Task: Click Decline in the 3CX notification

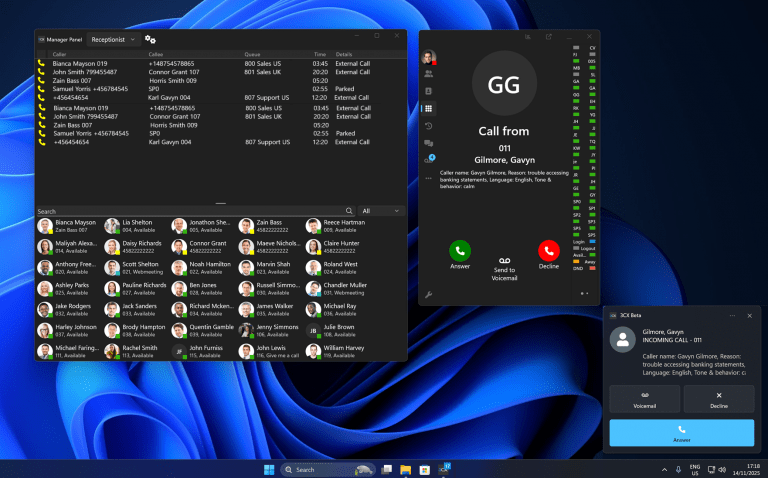Action: click(x=719, y=399)
